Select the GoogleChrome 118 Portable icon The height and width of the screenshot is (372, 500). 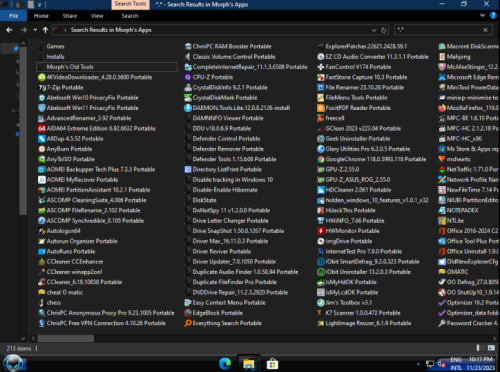321,159
